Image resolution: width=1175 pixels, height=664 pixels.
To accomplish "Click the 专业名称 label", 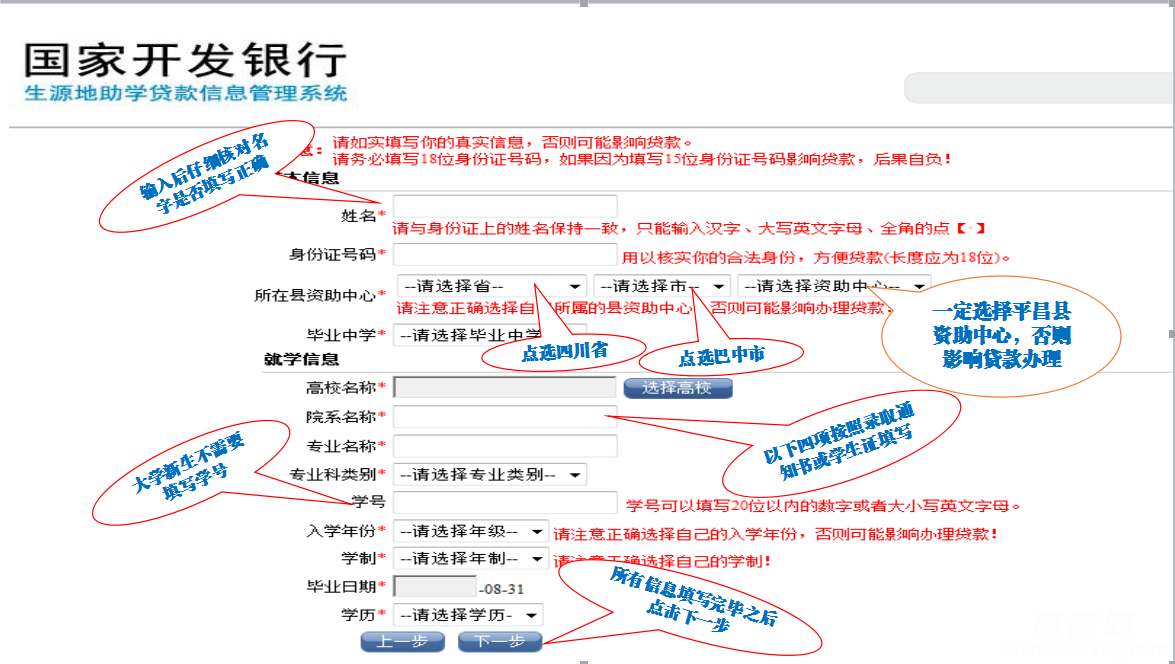I will tap(342, 446).
